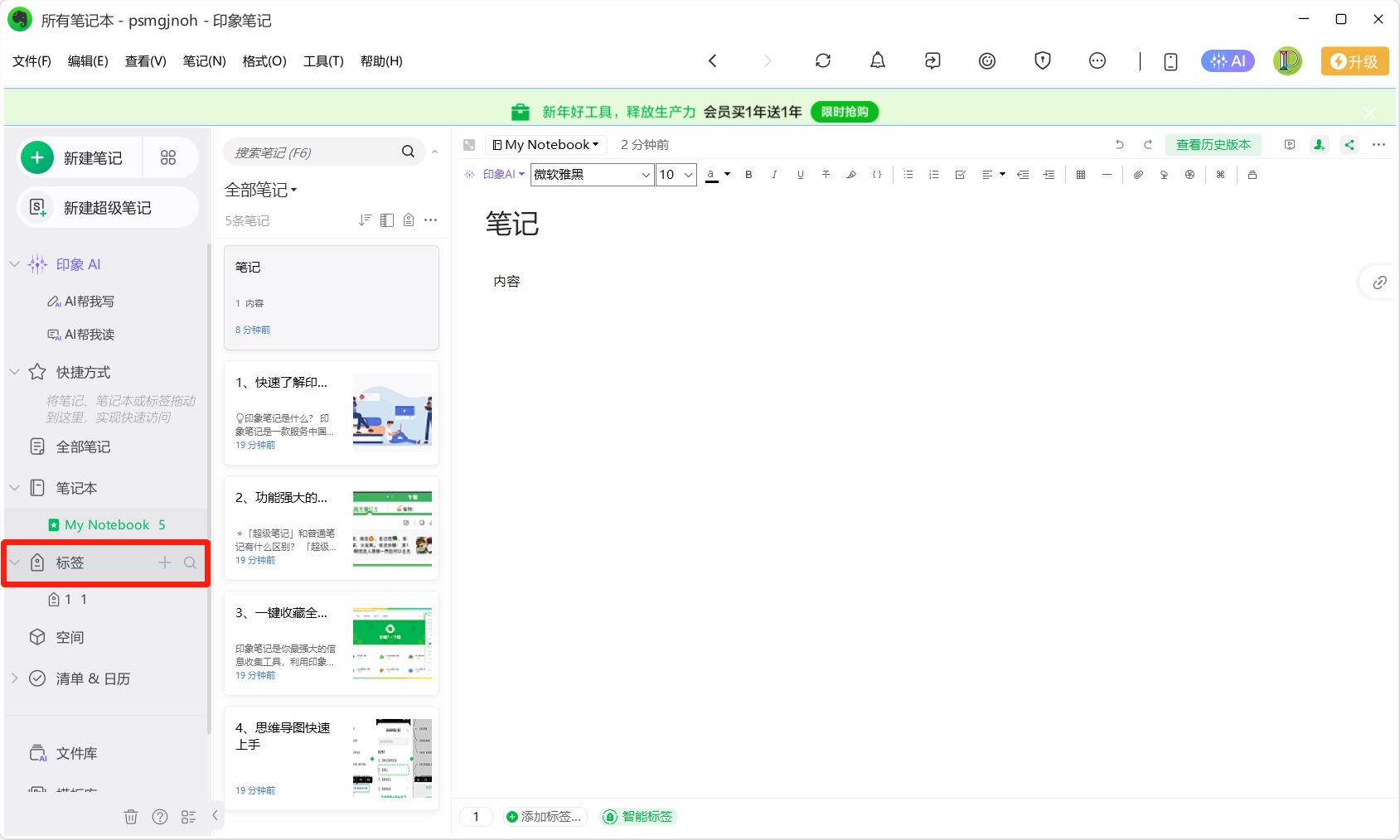Open the 印象 AI assistant button

point(1228,61)
